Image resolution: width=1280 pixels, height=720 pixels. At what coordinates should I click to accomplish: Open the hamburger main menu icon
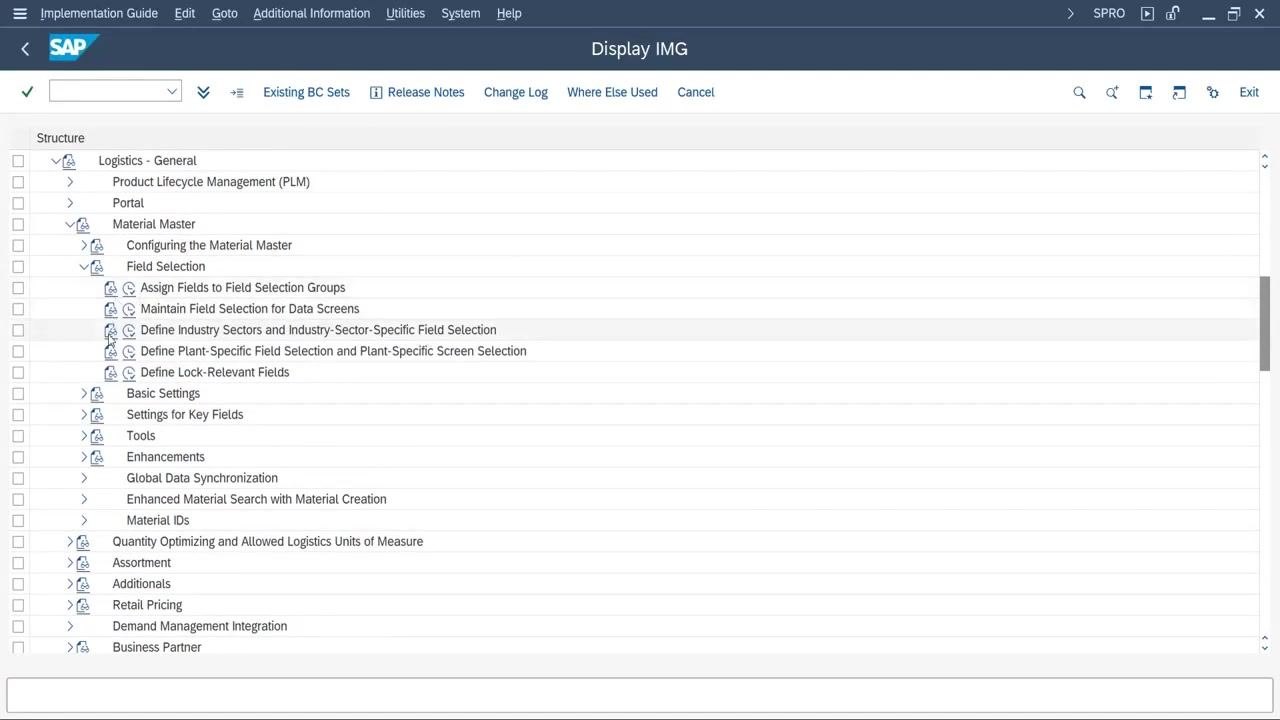click(x=19, y=13)
